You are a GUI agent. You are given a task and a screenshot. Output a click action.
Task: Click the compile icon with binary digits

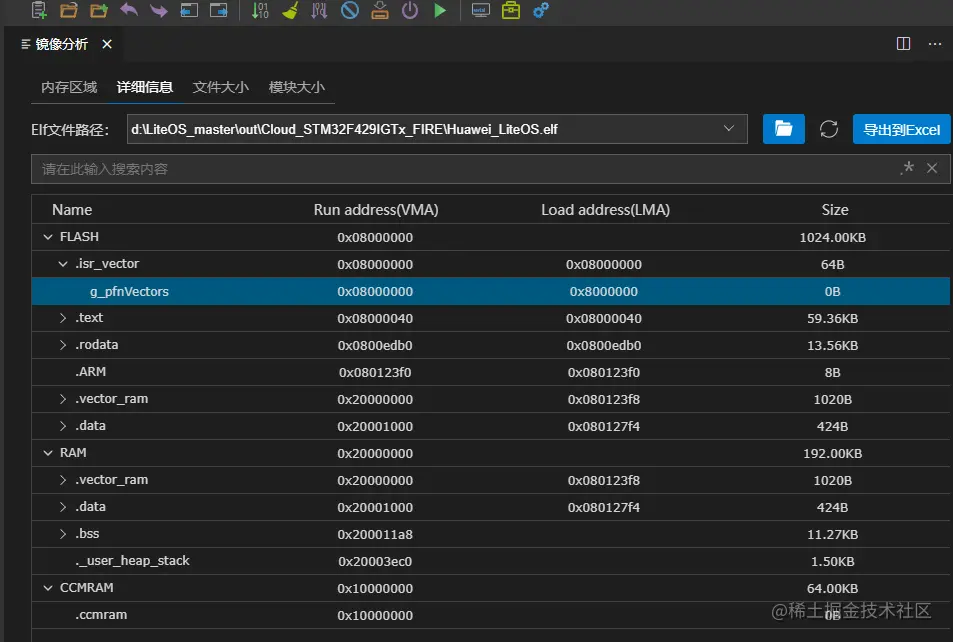tap(260, 10)
